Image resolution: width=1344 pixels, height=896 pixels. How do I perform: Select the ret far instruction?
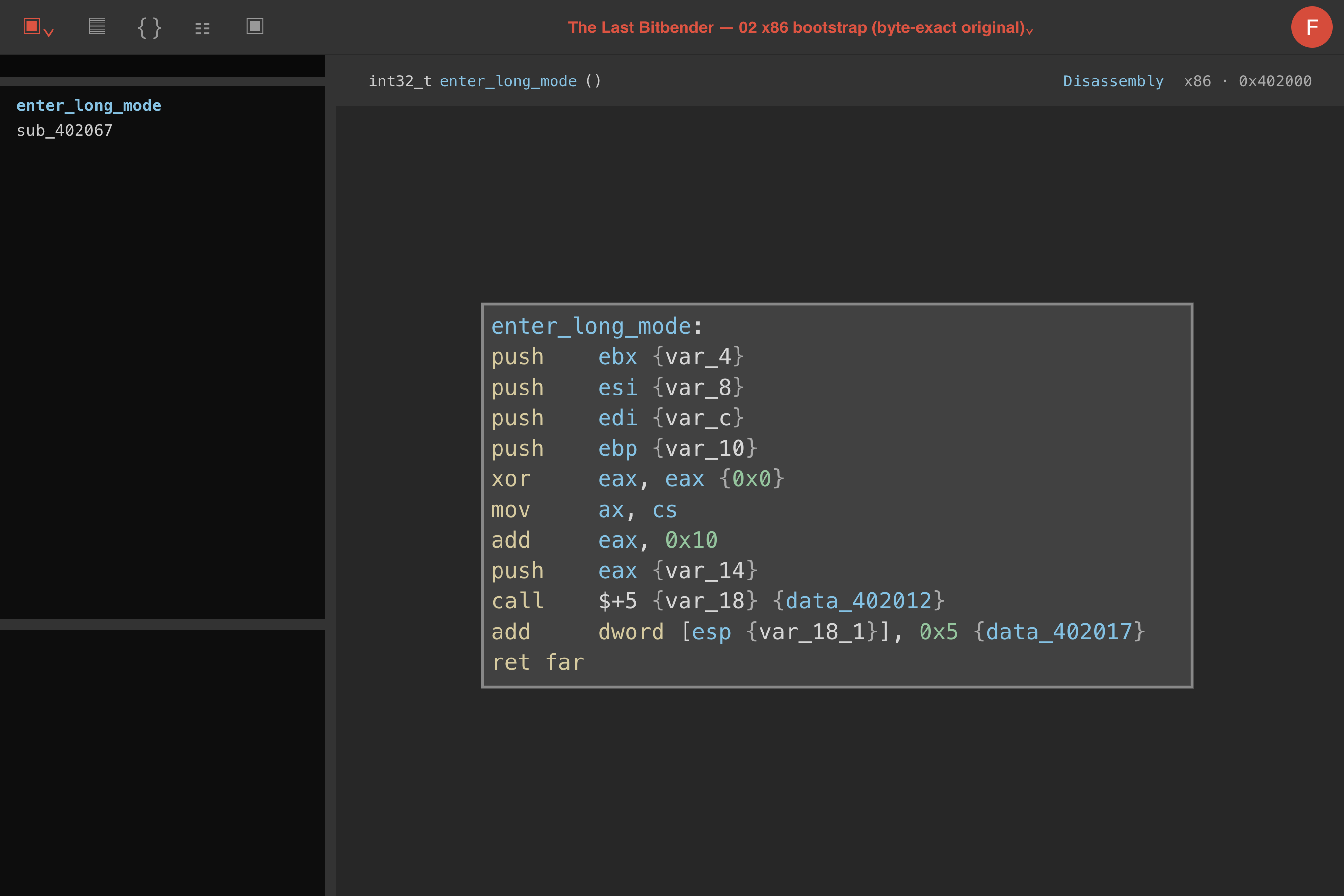tap(538, 662)
